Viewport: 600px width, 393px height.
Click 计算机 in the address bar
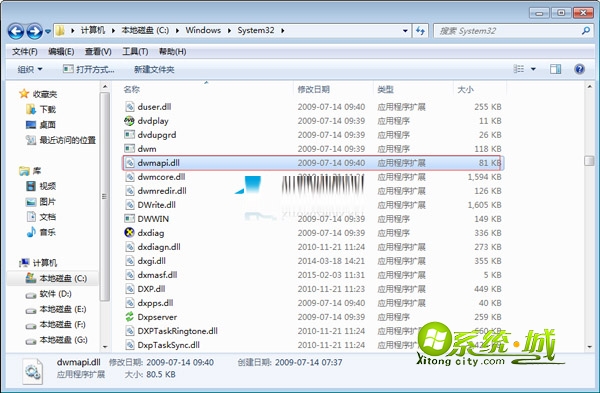[92, 30]
